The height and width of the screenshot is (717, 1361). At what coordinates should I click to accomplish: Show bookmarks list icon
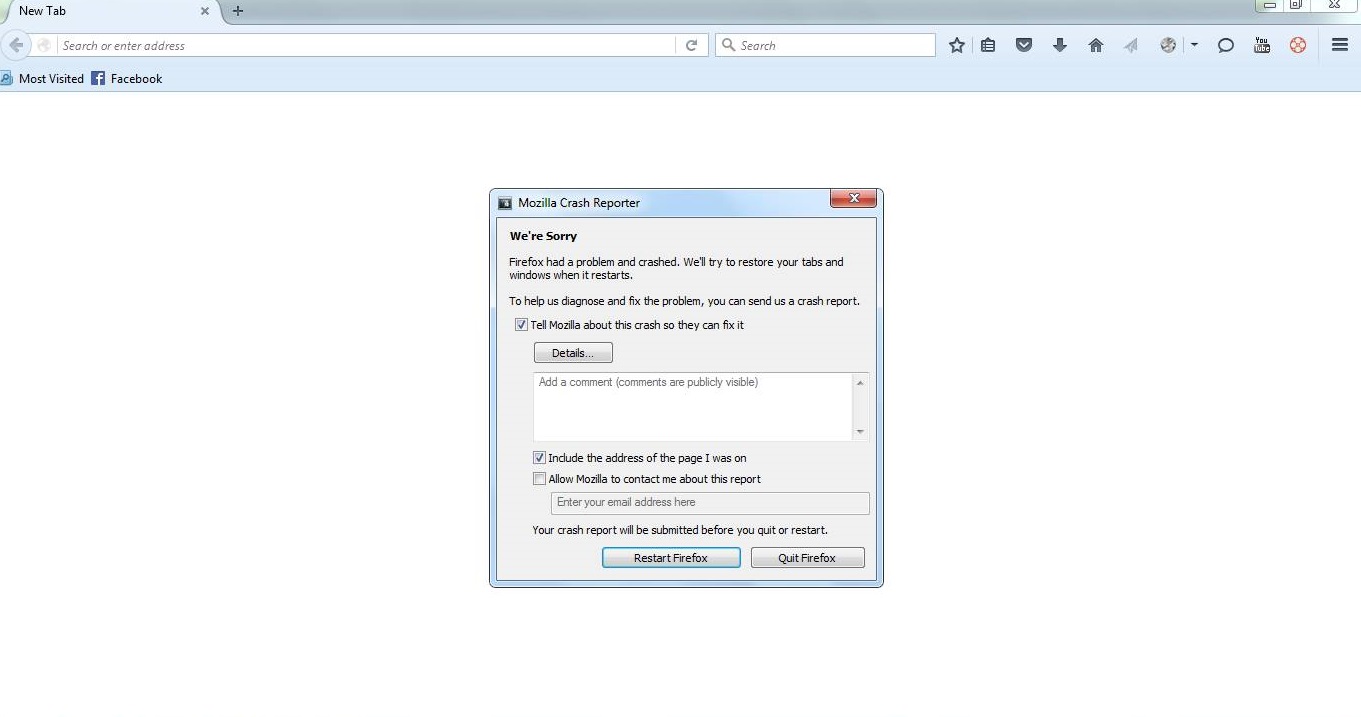coord(988,45)
